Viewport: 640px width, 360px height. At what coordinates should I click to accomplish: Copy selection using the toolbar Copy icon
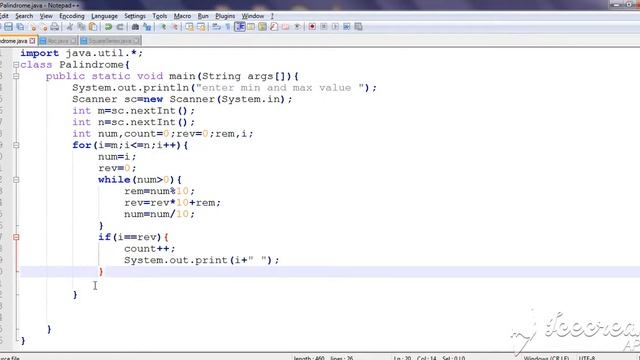point(81,27)
